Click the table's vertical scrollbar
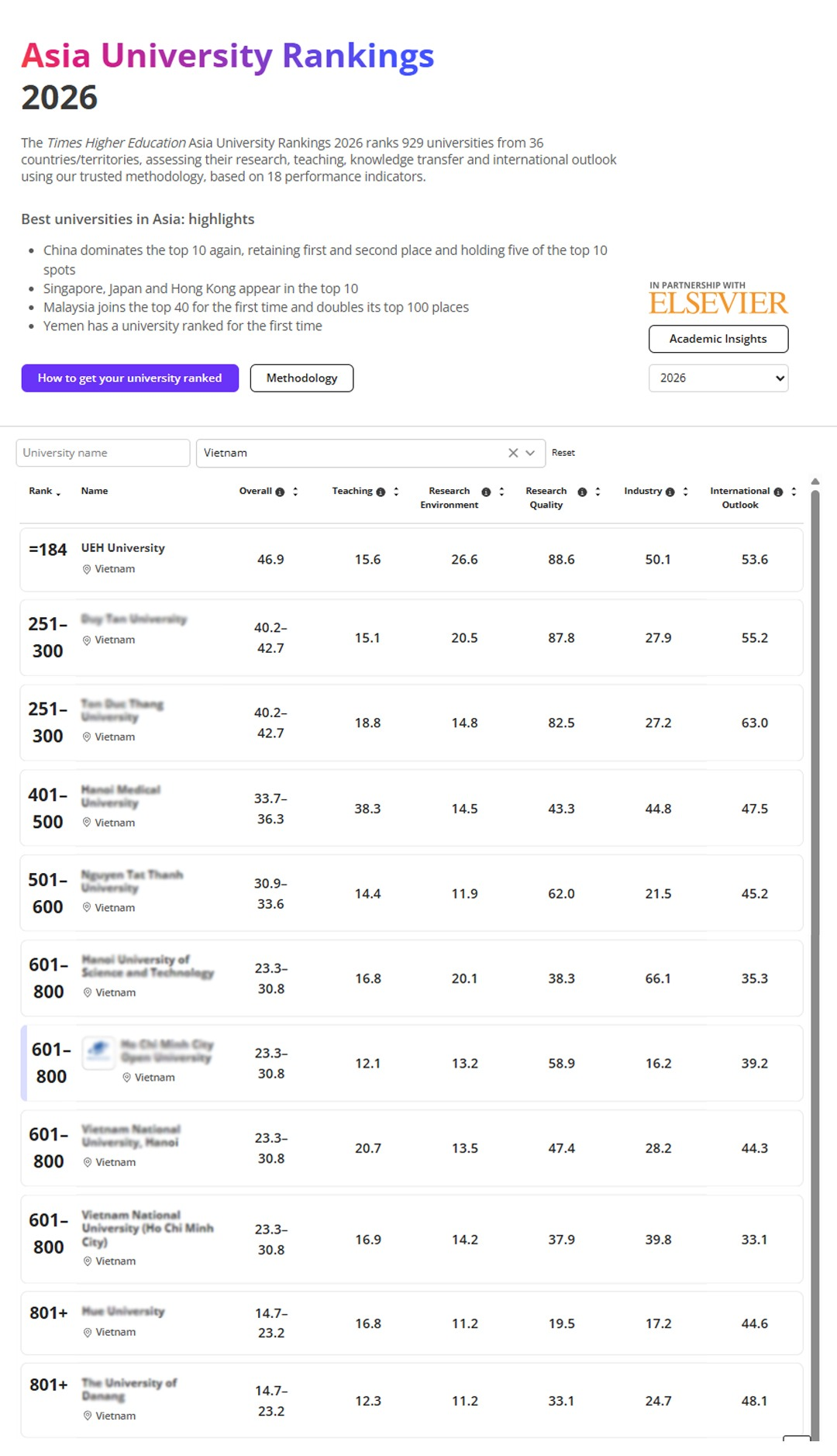This screenshot has height=1456, width=837. (815, 930)
